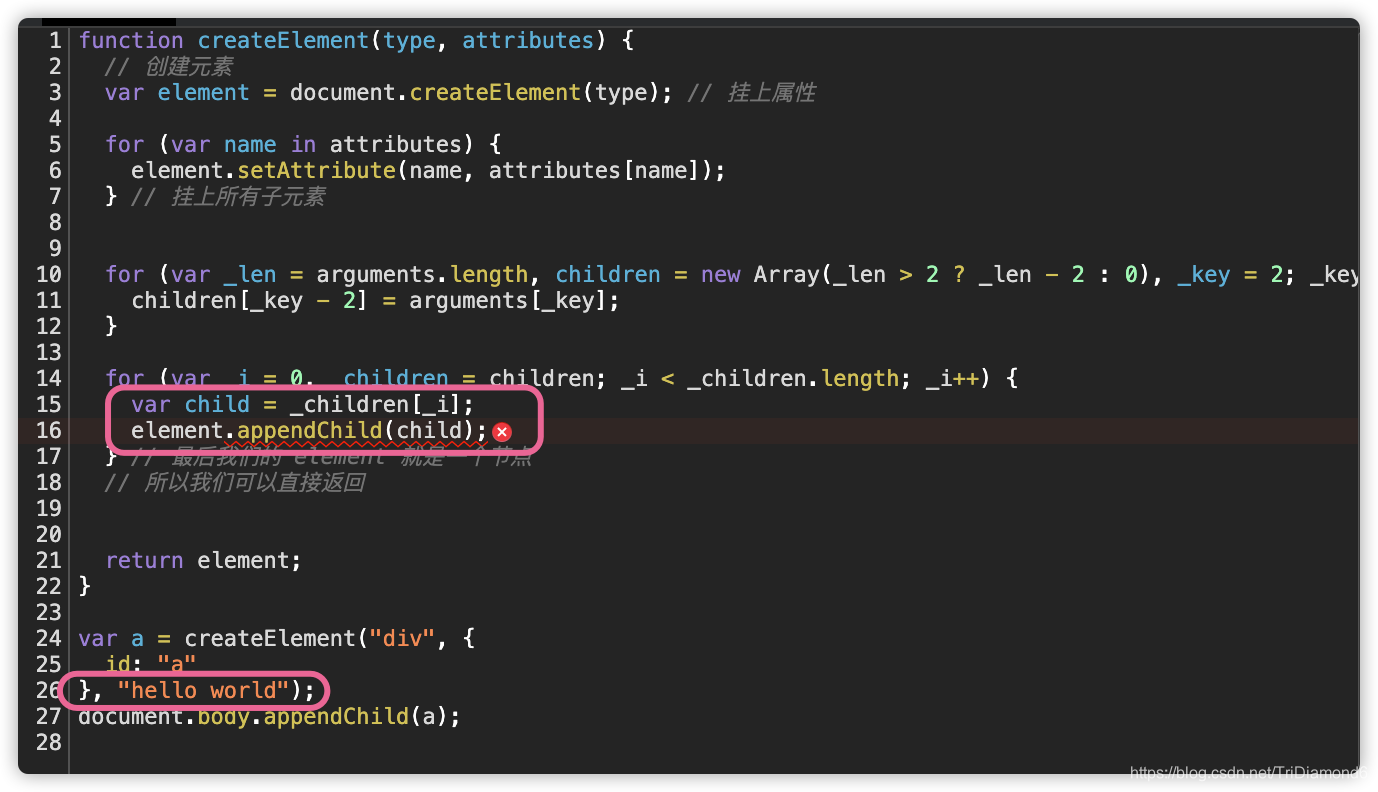The width and height of the screenshot is (1378, 792).
Task: Click the "function" keyword on line 1
Action: pos(131,40)
